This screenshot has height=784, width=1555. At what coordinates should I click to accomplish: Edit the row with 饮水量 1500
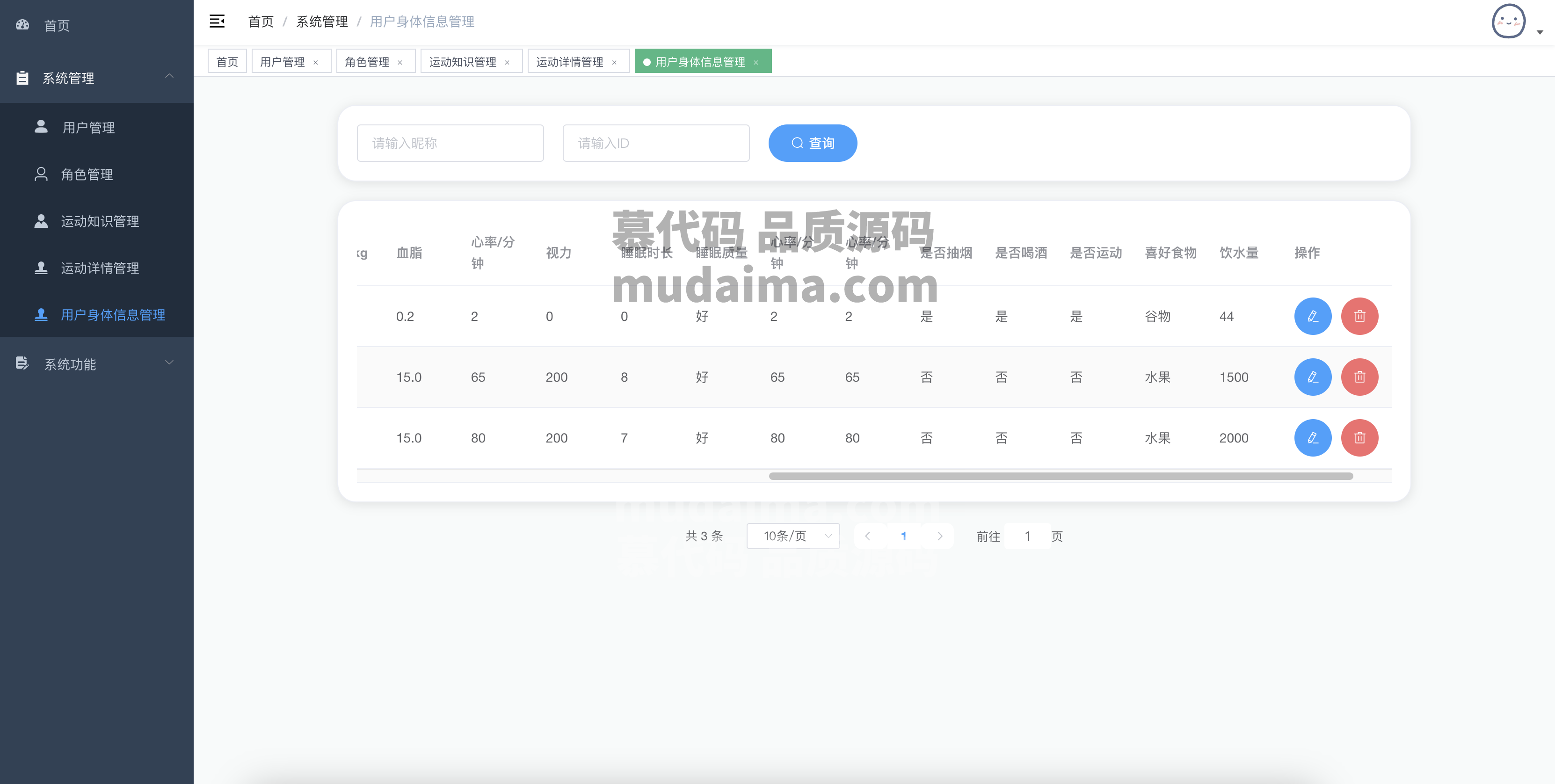1313,377
